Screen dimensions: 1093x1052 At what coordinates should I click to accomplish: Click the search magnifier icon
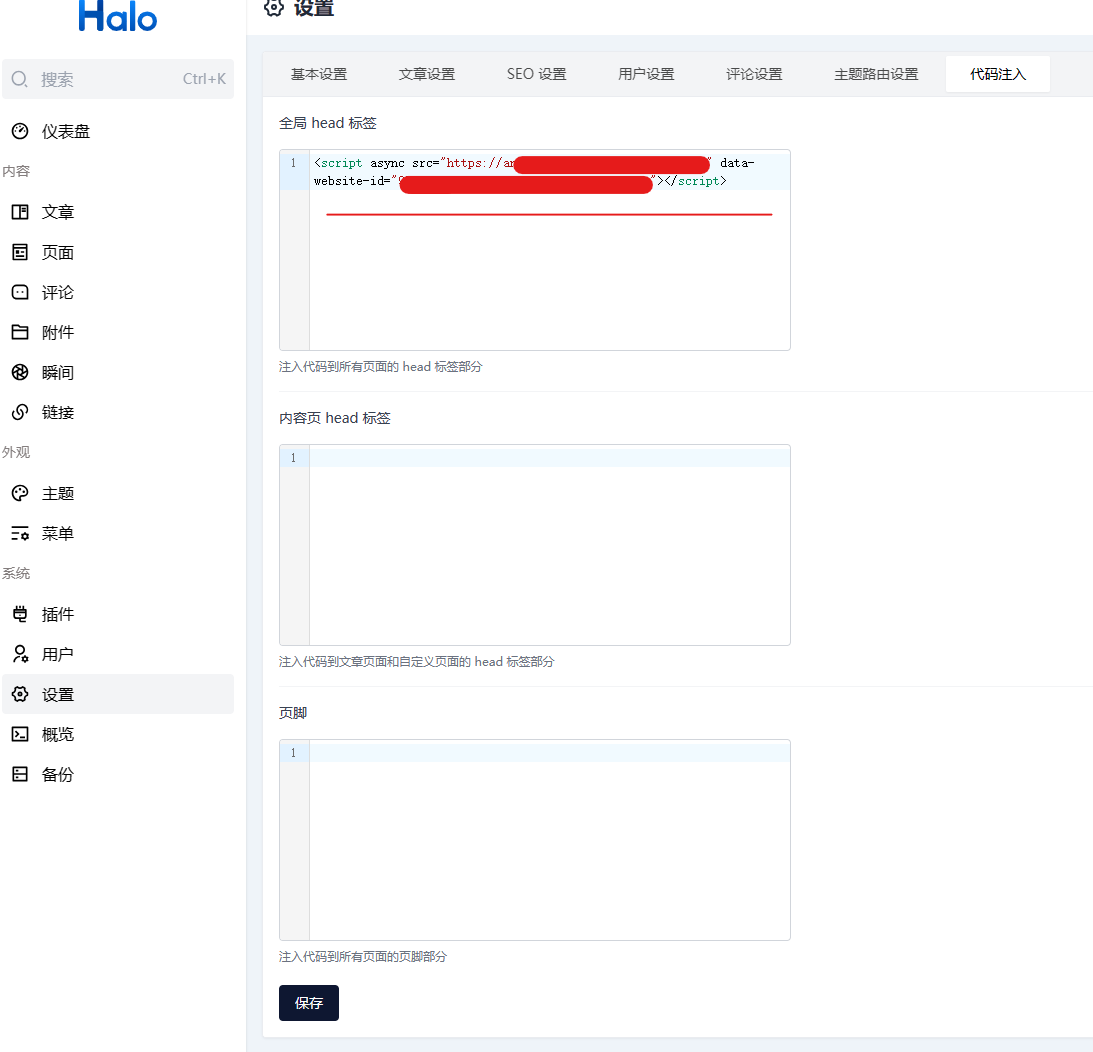point(20,79)
